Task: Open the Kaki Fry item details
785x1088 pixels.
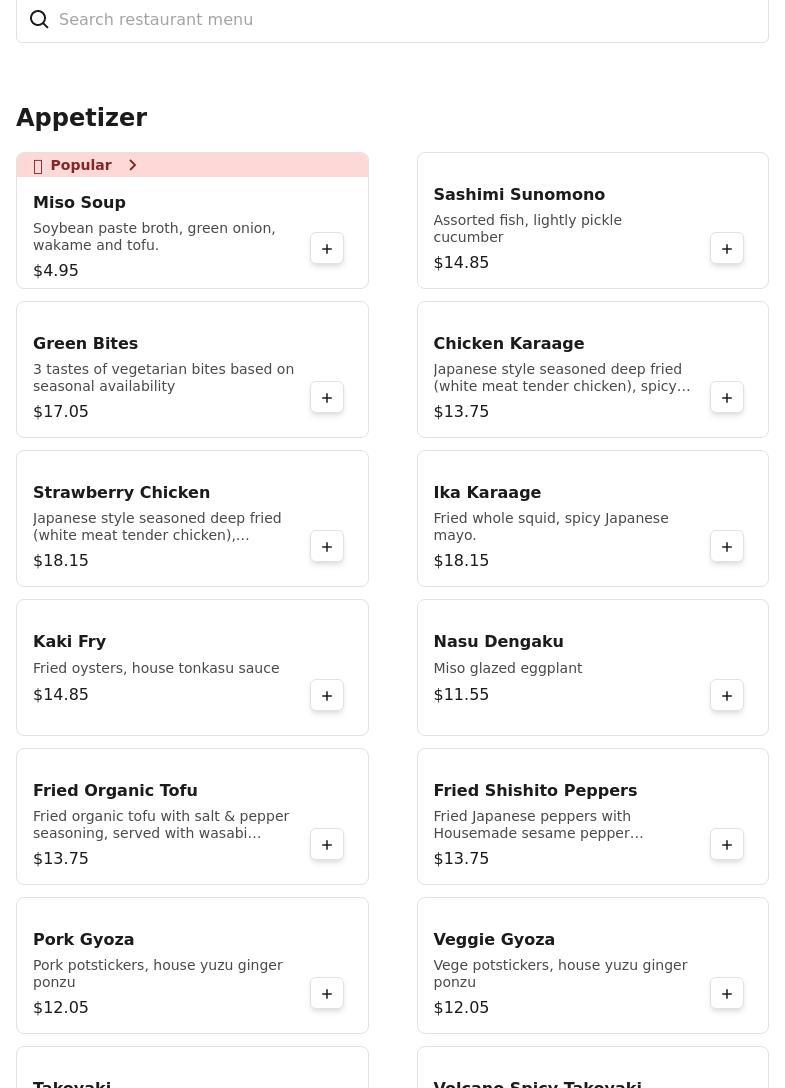Action: coord(70,642)
